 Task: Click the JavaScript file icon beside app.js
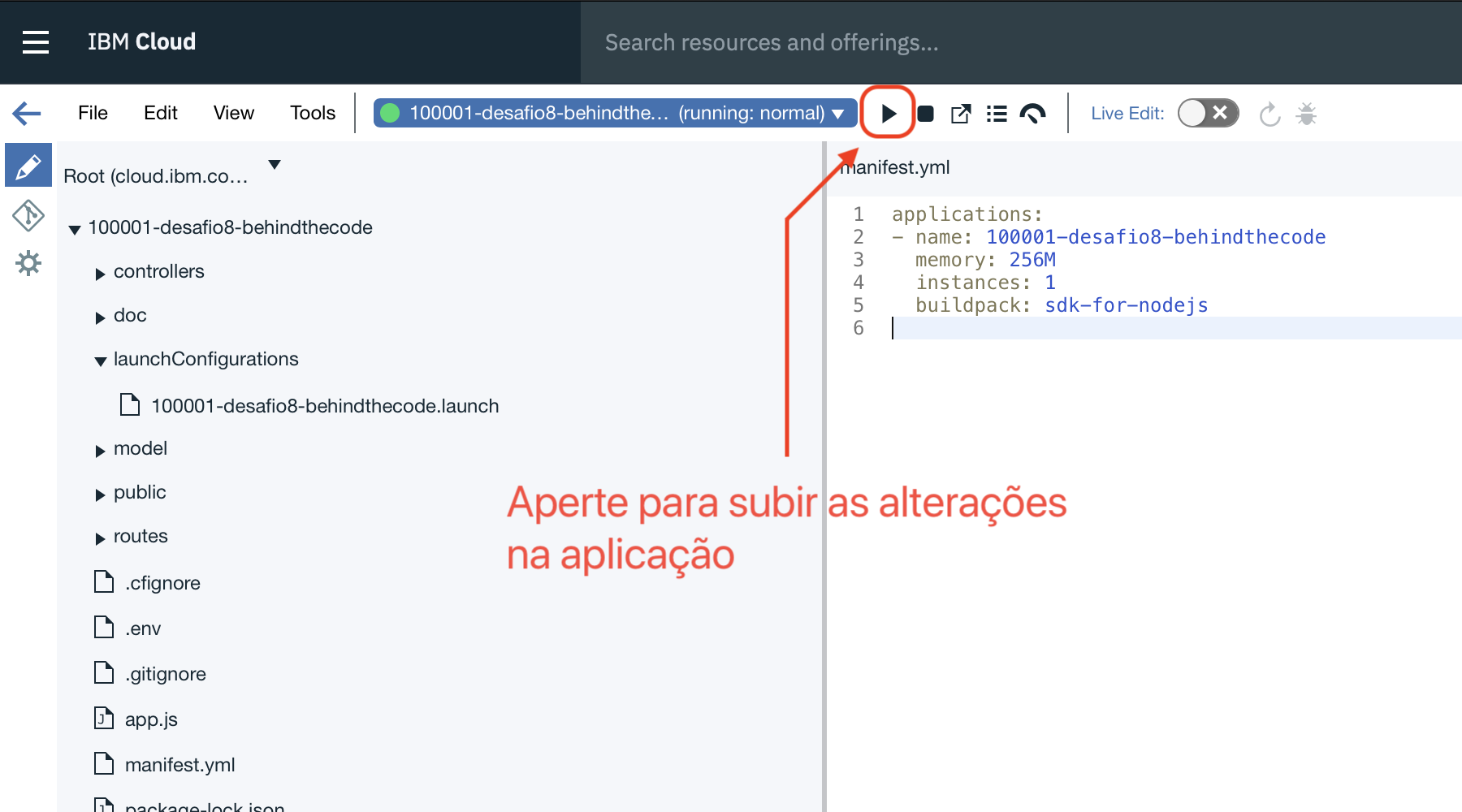(x=104, y=718)
